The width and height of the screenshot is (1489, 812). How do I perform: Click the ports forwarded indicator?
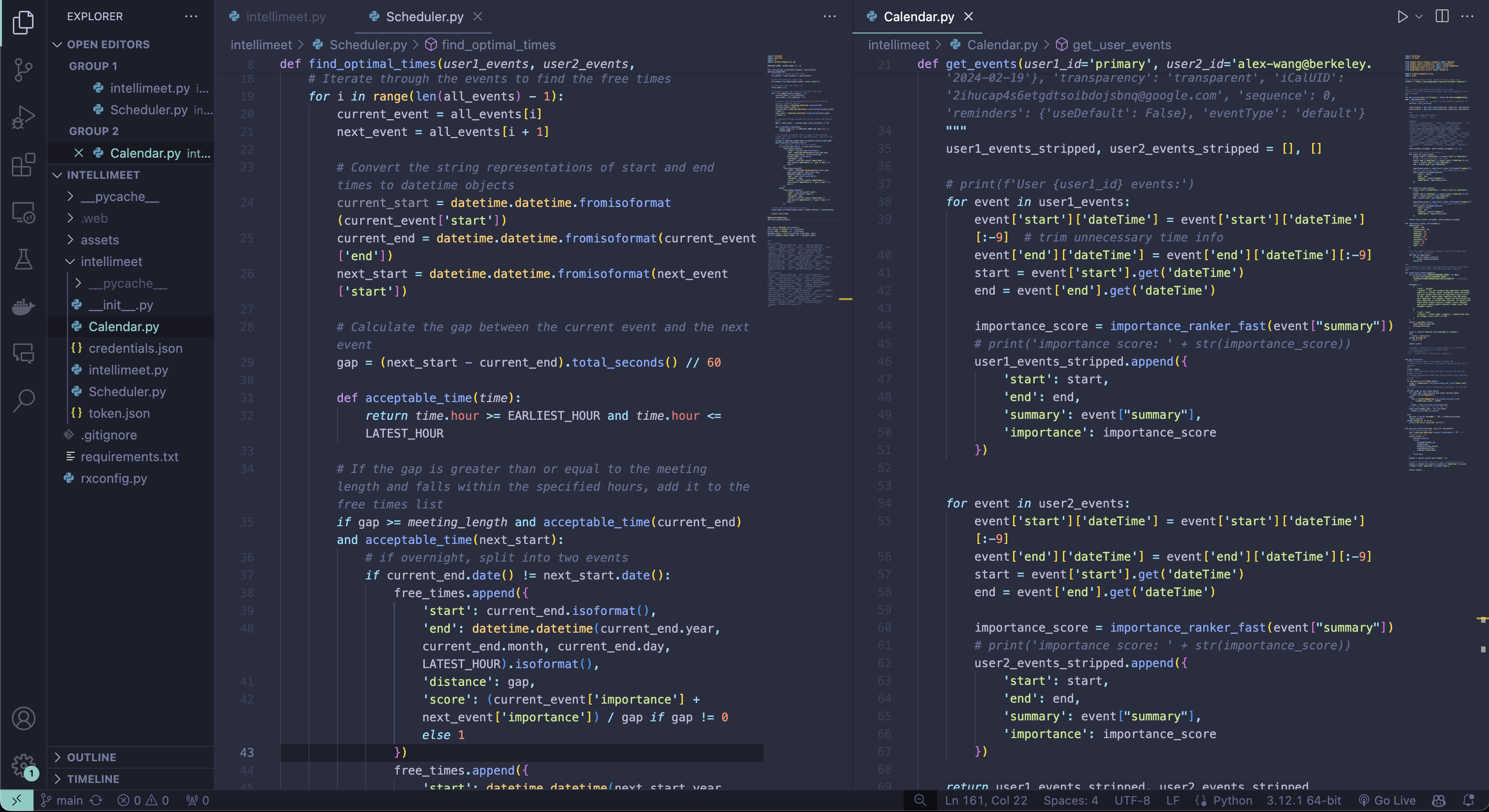(197, 801)
